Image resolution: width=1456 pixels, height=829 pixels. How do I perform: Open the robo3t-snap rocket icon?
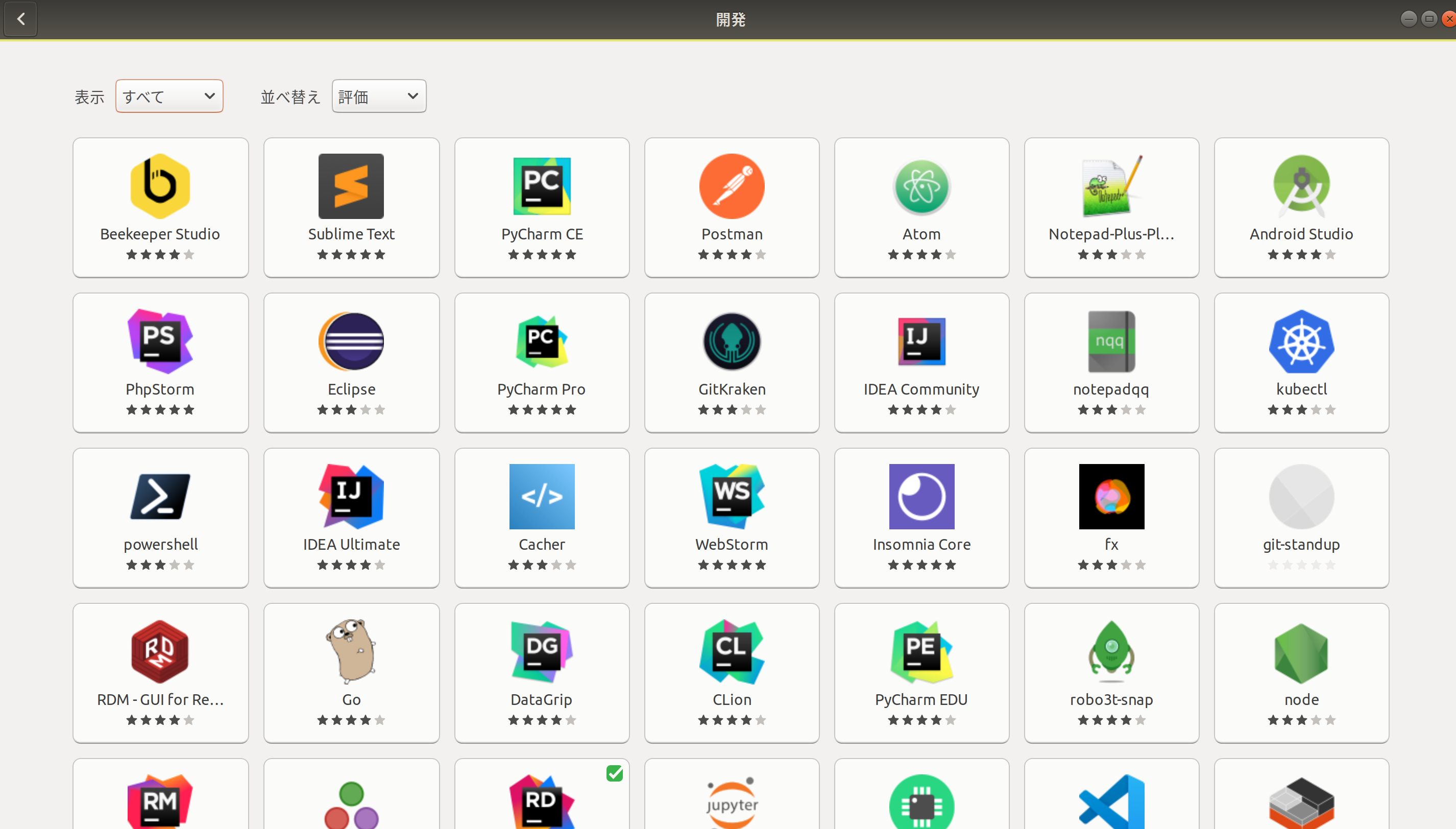pyautogui.click(x=1111, y=651)
